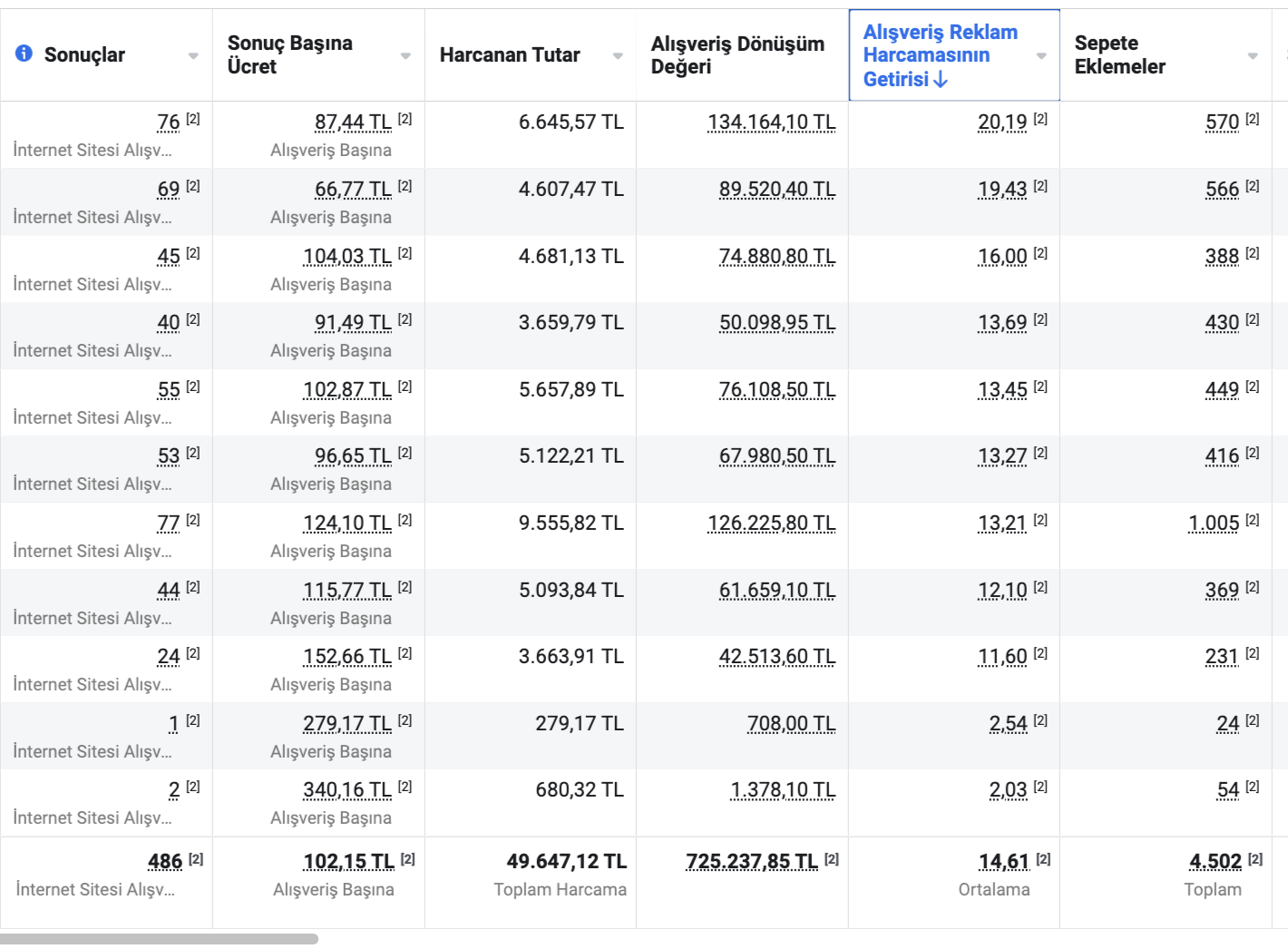1288x949 pixels.
Task: Click the info icon beside Sonuçlar
Action: point(24,54)
